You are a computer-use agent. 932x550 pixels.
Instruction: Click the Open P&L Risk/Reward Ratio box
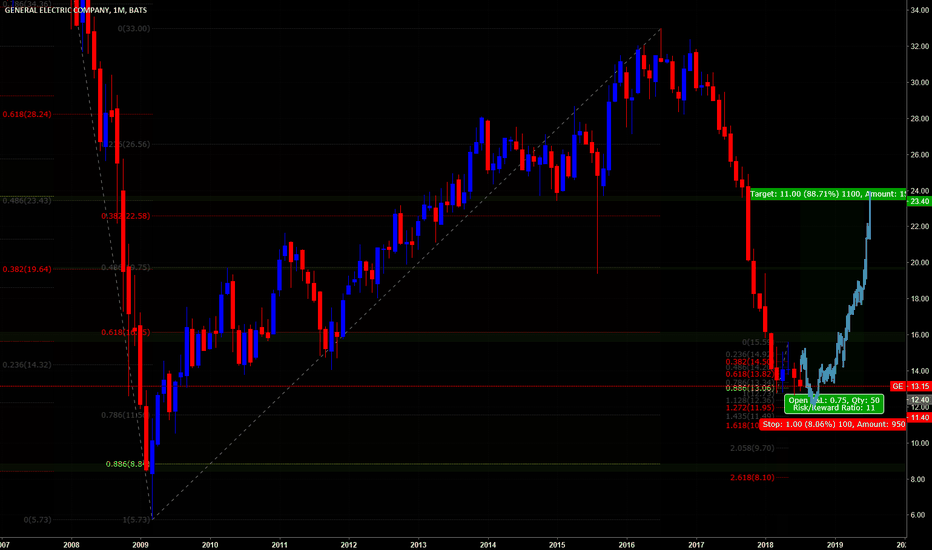coord(834,404)
